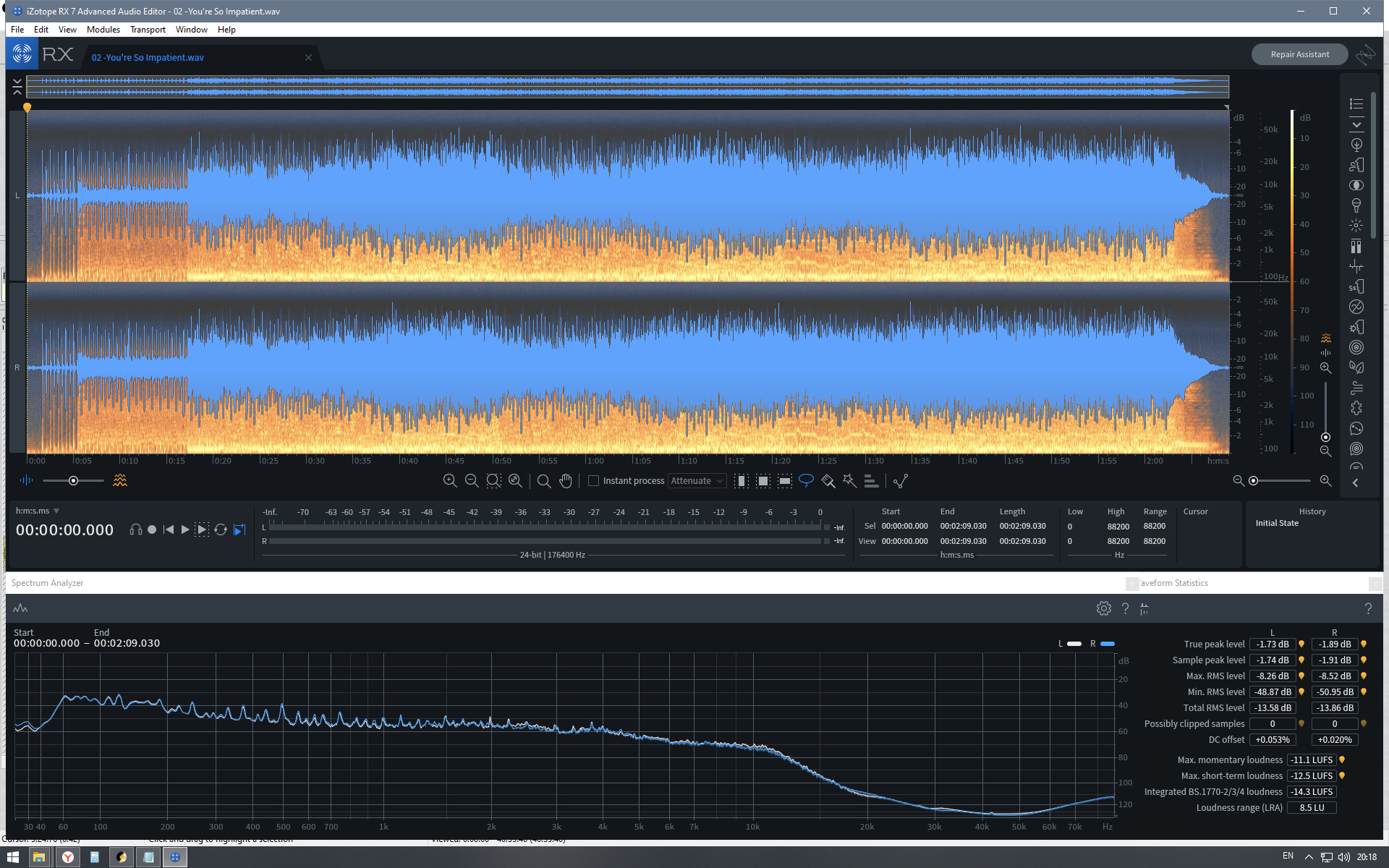The width and height of the screenshot is (1389, 868).
Task: Select the time-frequency selection tool
Action: [763, 480]
